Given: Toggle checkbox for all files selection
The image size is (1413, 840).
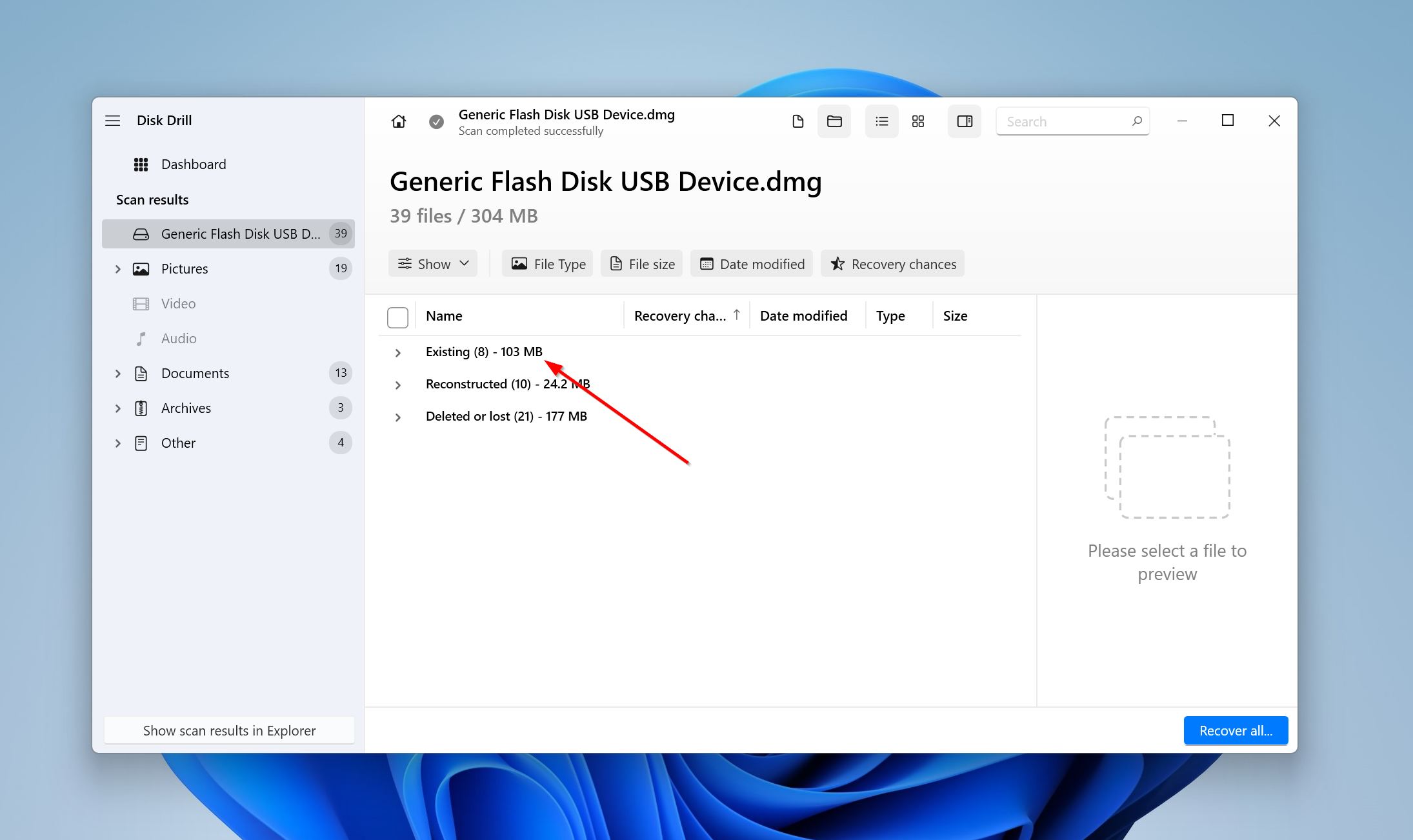Looking at the screenshot, I should click(x=398, y=315).
